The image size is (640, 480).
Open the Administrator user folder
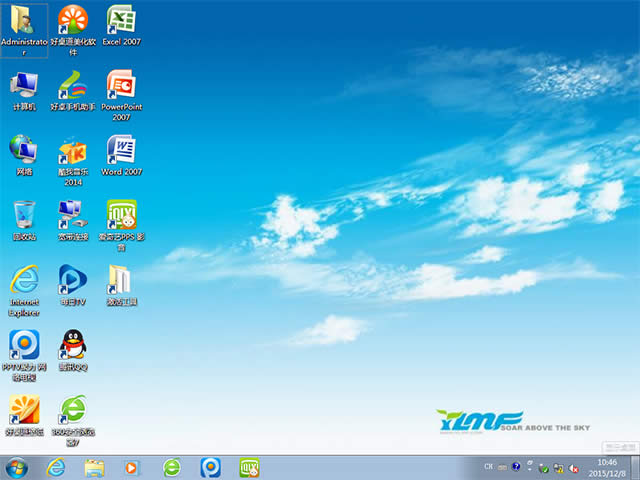click(24, 20)
